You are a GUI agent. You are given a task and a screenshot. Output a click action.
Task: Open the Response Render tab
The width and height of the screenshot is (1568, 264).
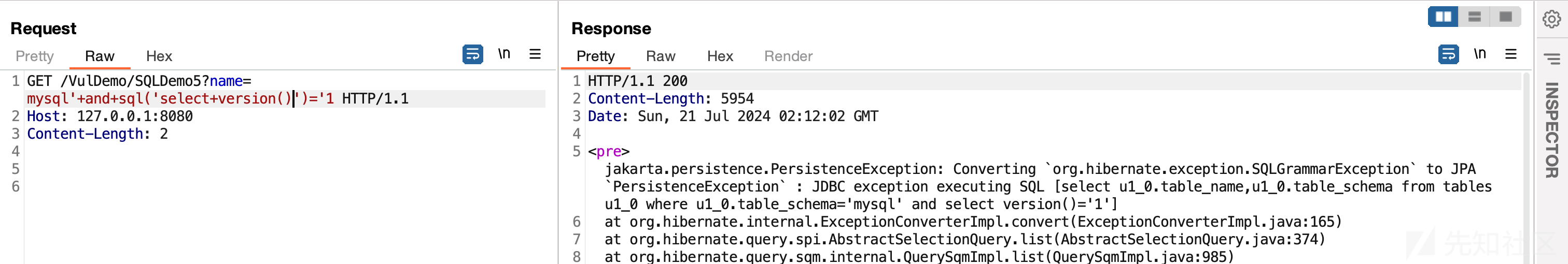pos(788,56)
